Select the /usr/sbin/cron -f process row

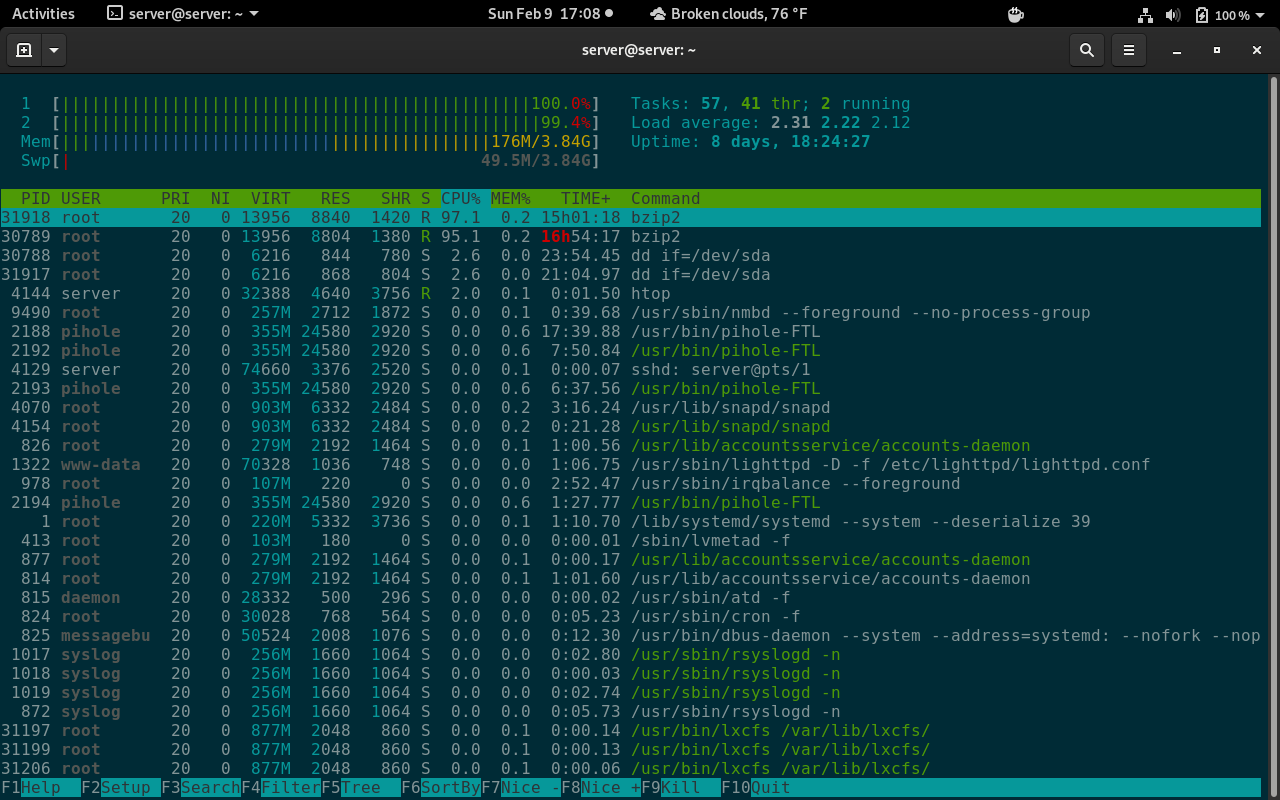pyautogui.click(x=631, y=616)
